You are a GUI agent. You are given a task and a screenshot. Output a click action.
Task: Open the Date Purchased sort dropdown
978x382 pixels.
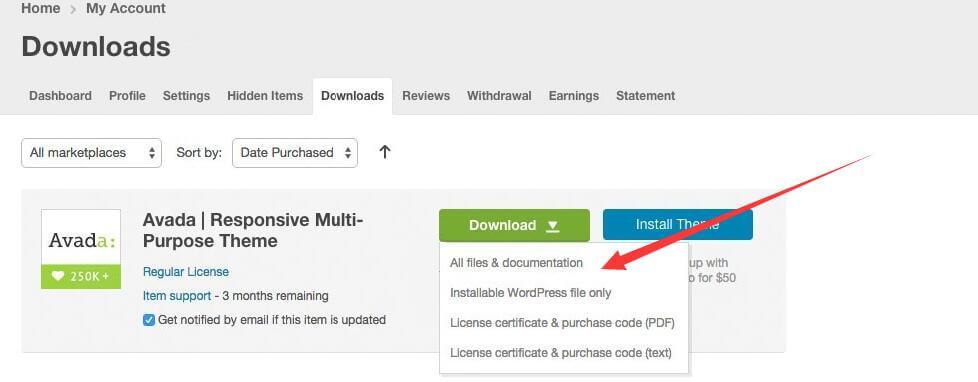(295, 153)
